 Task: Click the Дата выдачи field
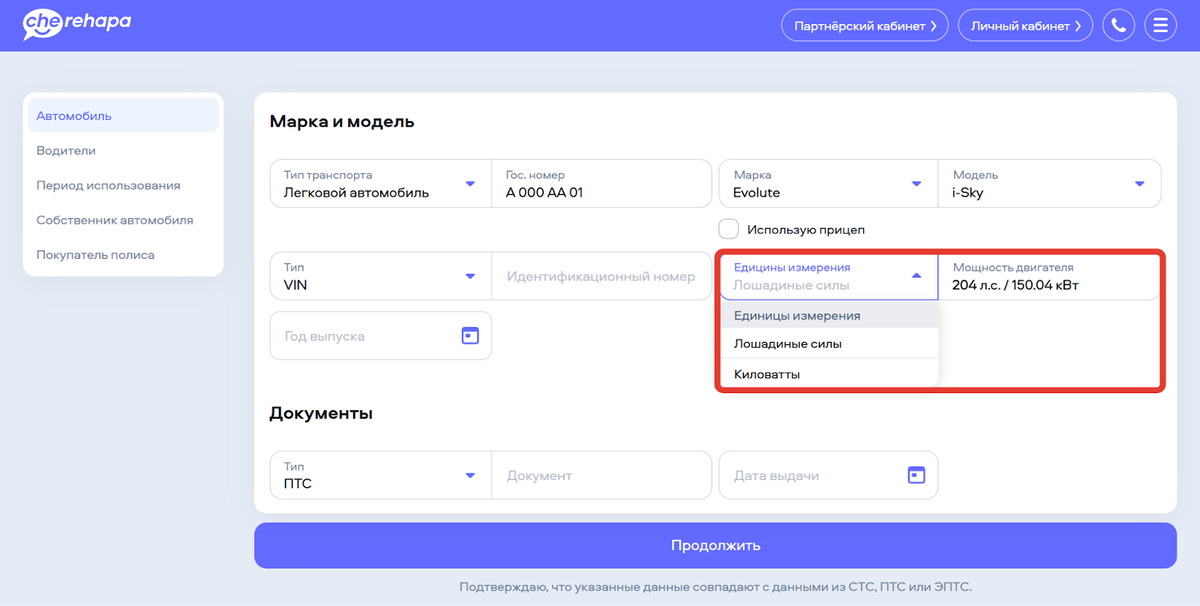(828, 475)
